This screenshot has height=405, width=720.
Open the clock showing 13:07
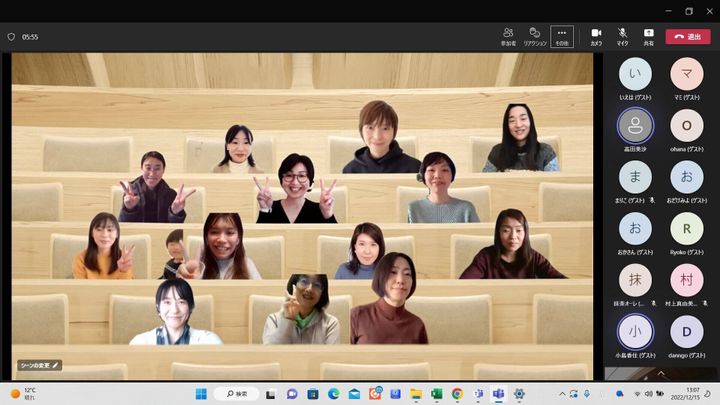click(x=692, y=394)
